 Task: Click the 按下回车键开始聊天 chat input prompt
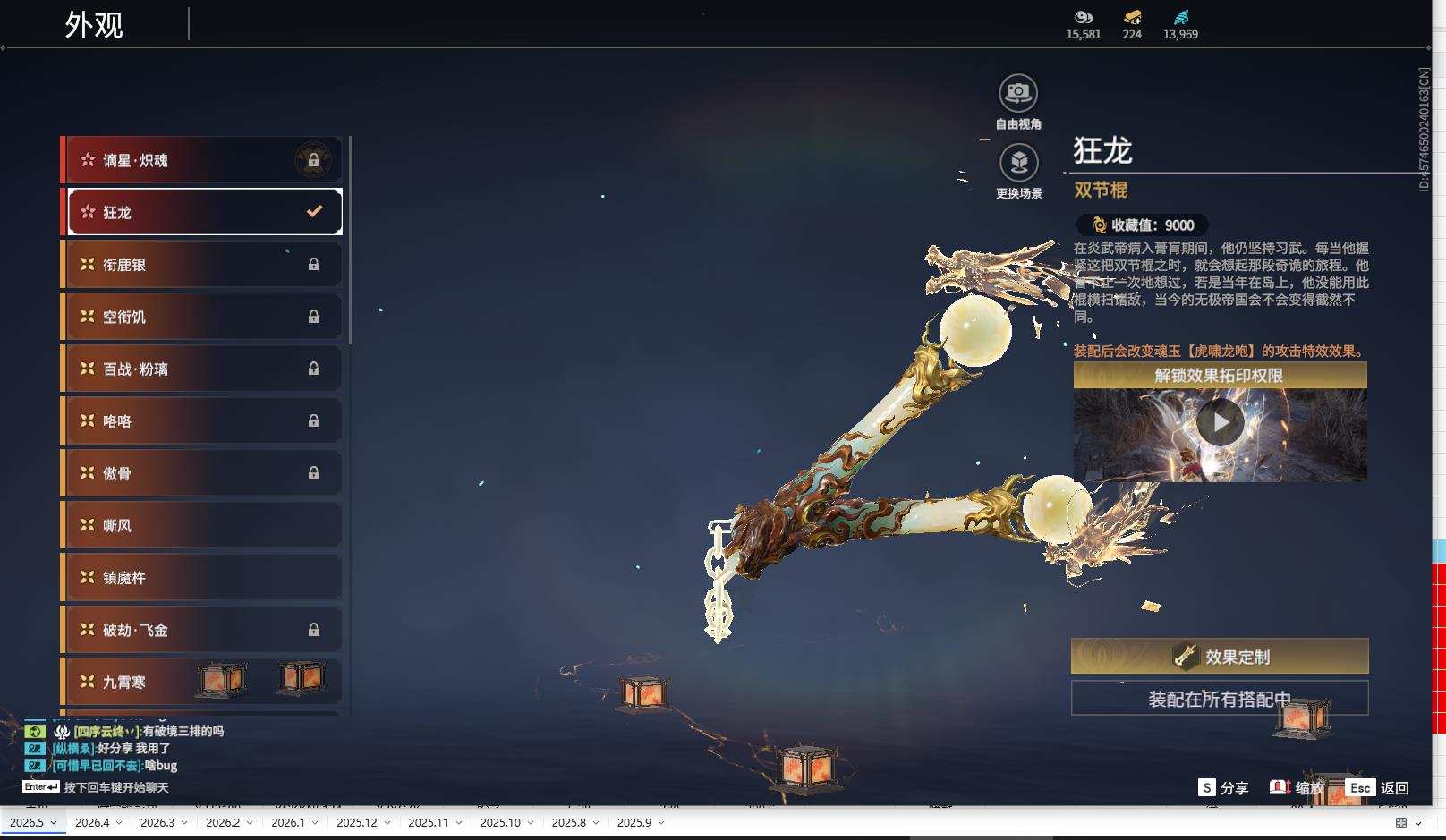click(x=115, y=787)
